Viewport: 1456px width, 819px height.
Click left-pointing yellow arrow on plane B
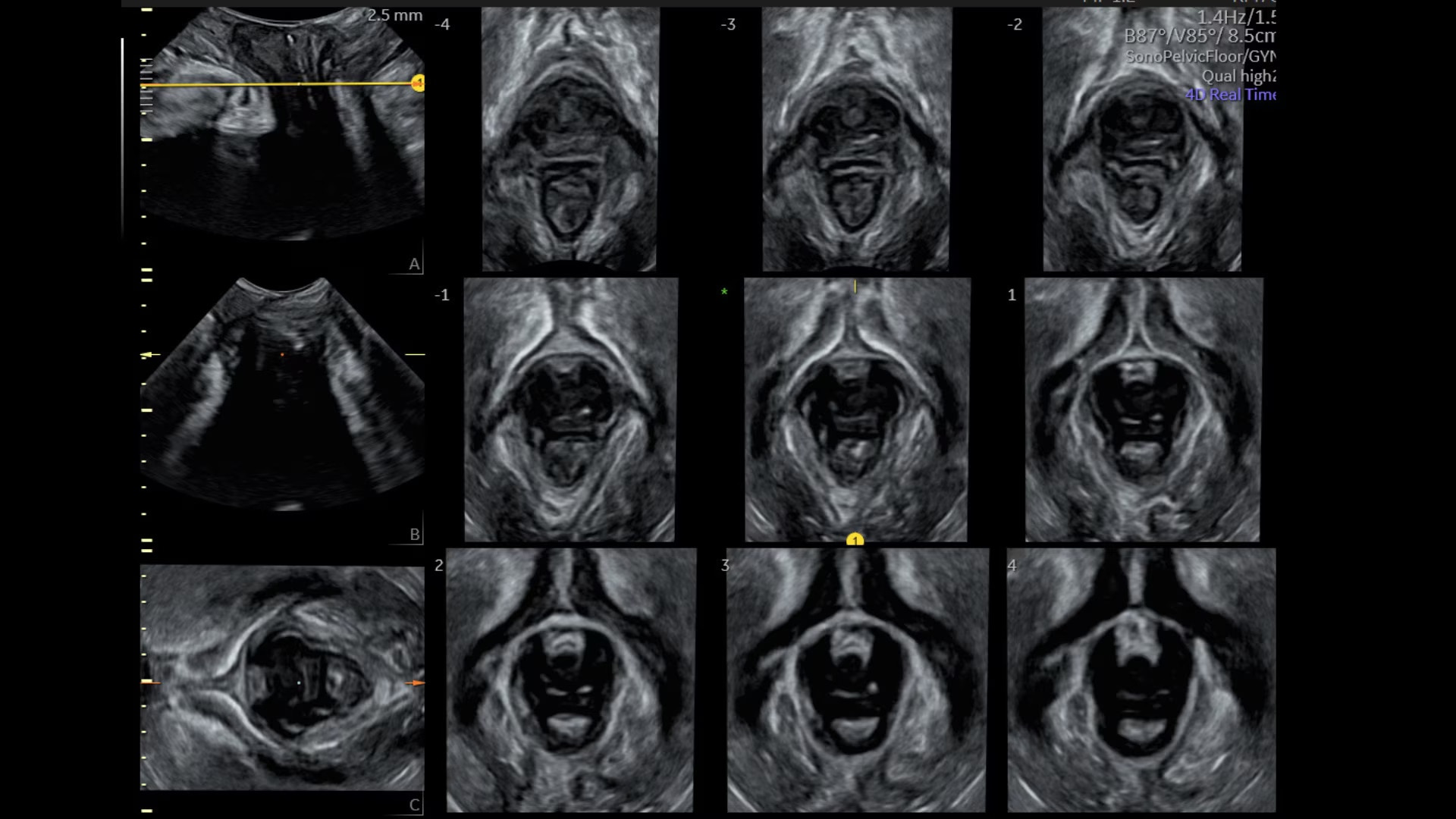click(x=150, y=354)
